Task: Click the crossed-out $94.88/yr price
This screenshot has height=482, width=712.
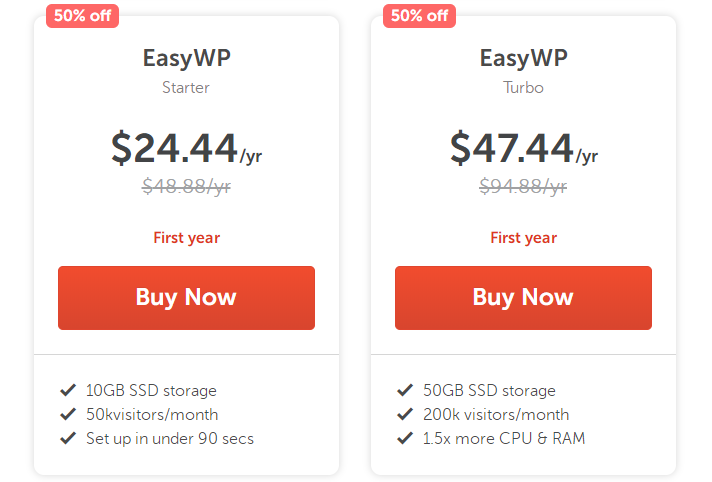Action: 523,186
